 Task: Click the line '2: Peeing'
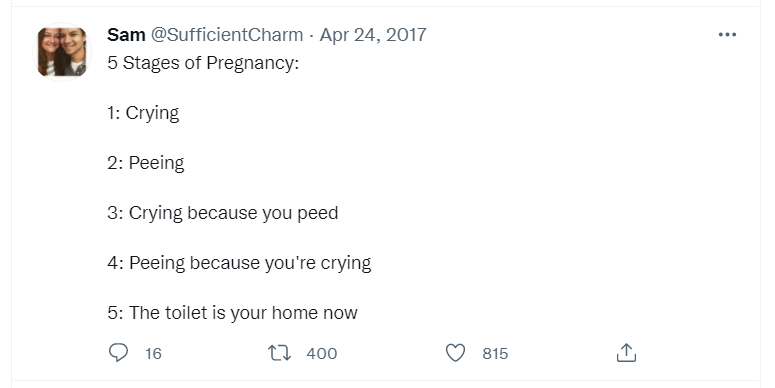[x=146, y=163]
